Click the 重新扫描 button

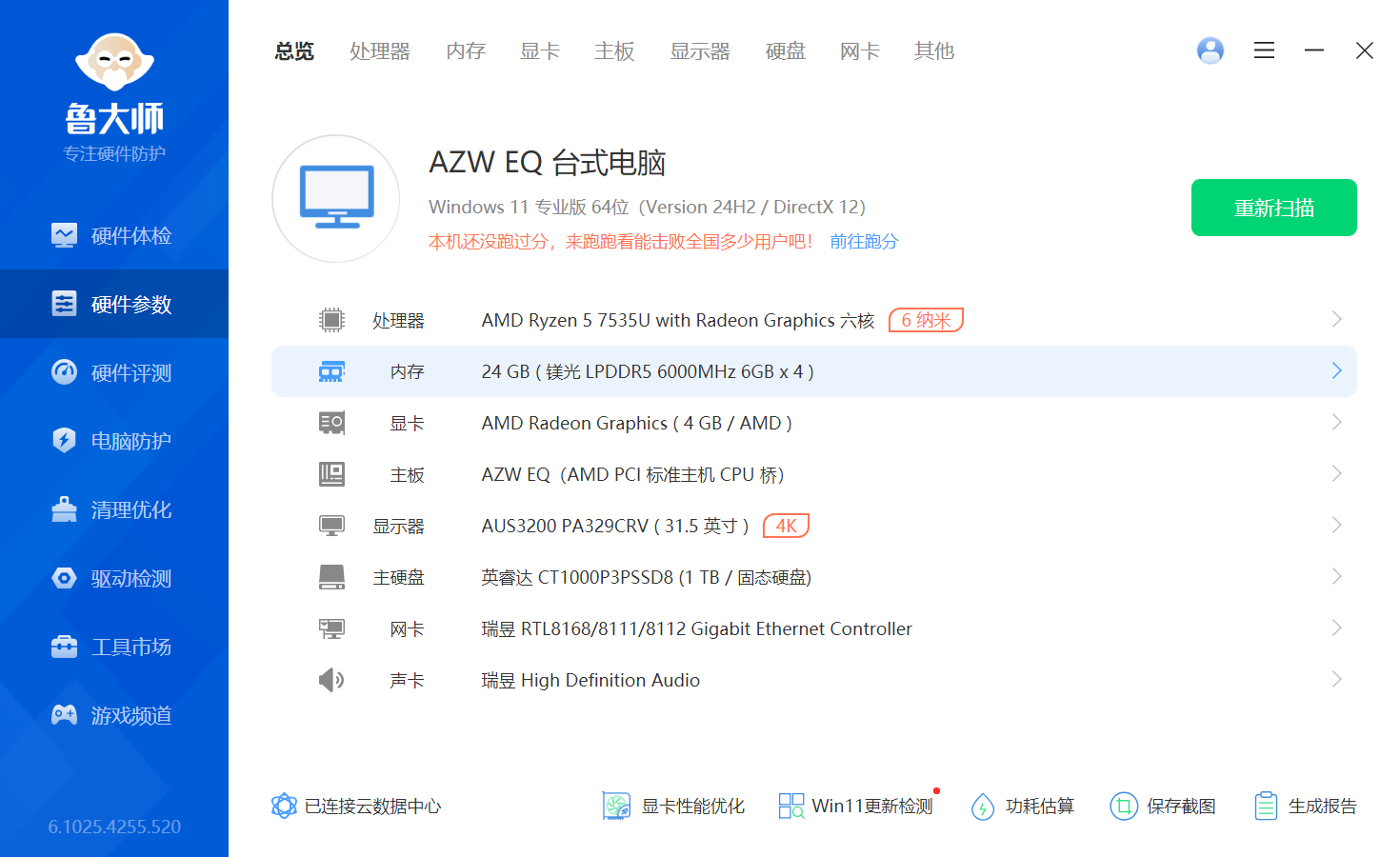coord(1274,208)
